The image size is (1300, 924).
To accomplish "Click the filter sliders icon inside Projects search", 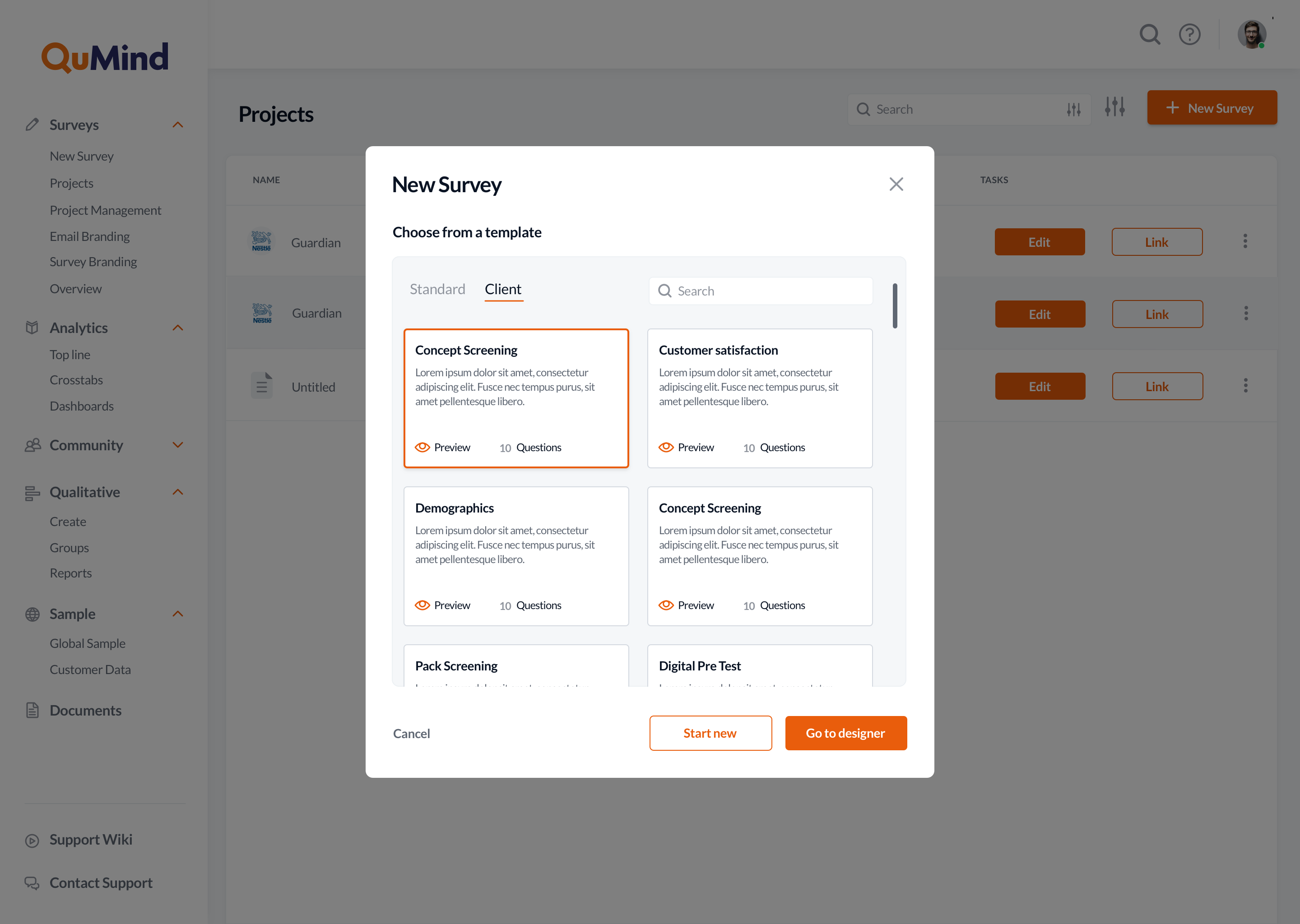I will pos(1073,109).
